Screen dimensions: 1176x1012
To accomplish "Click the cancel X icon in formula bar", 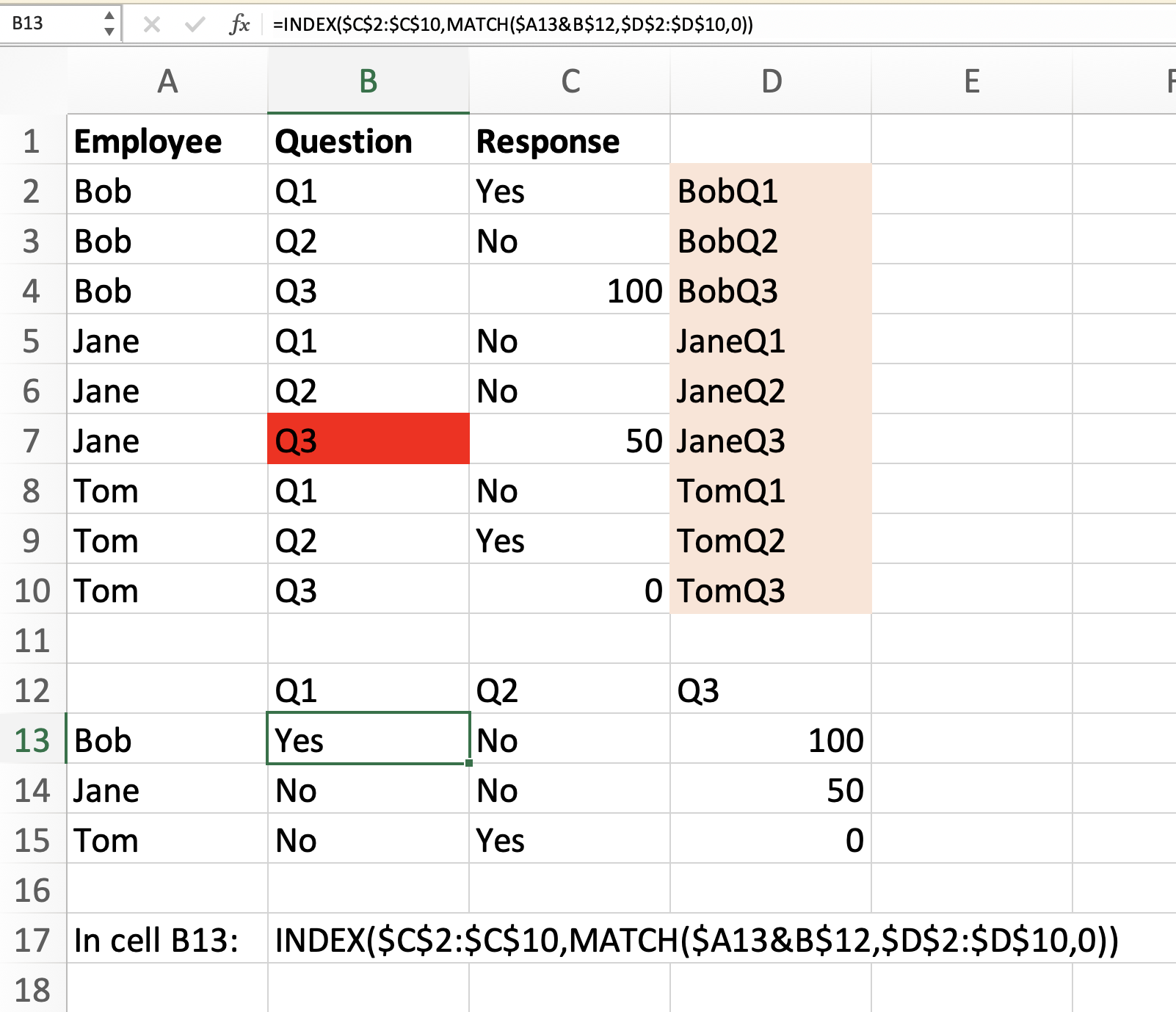I will (x=152, y=25).
